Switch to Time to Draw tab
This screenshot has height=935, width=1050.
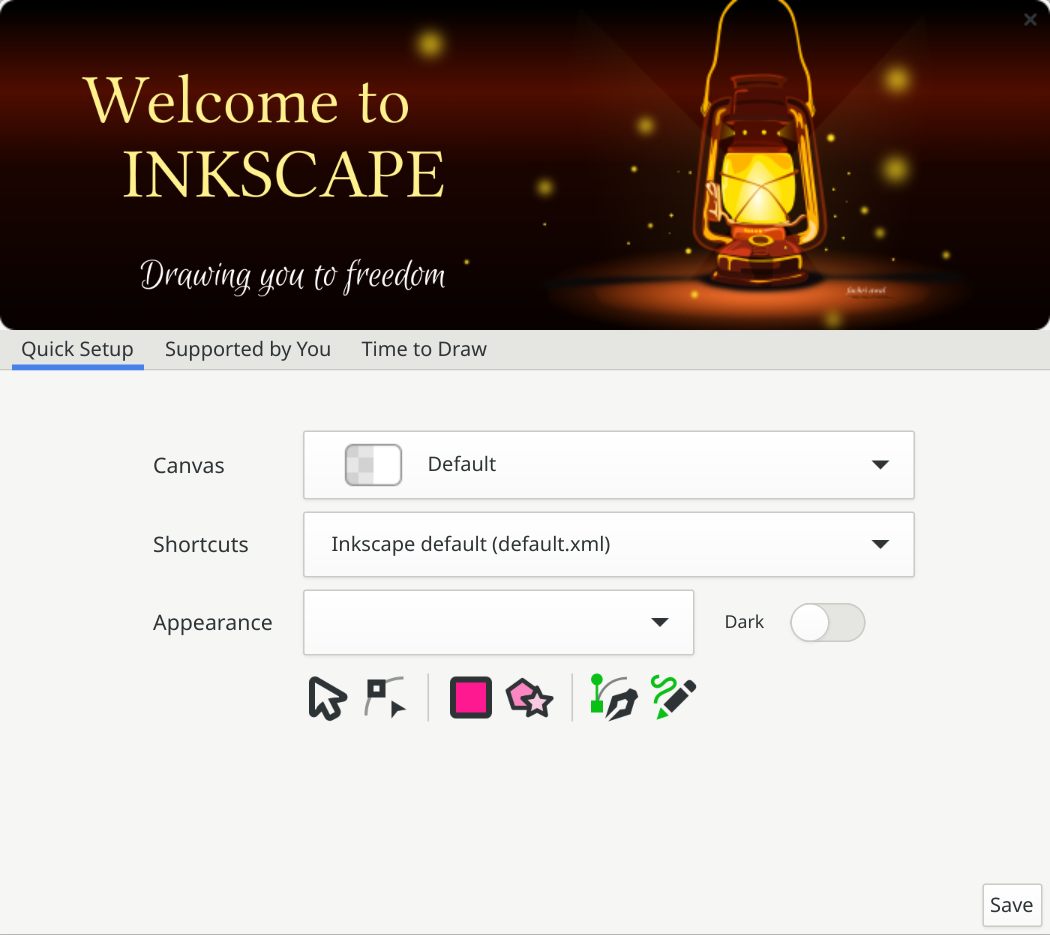424,350
